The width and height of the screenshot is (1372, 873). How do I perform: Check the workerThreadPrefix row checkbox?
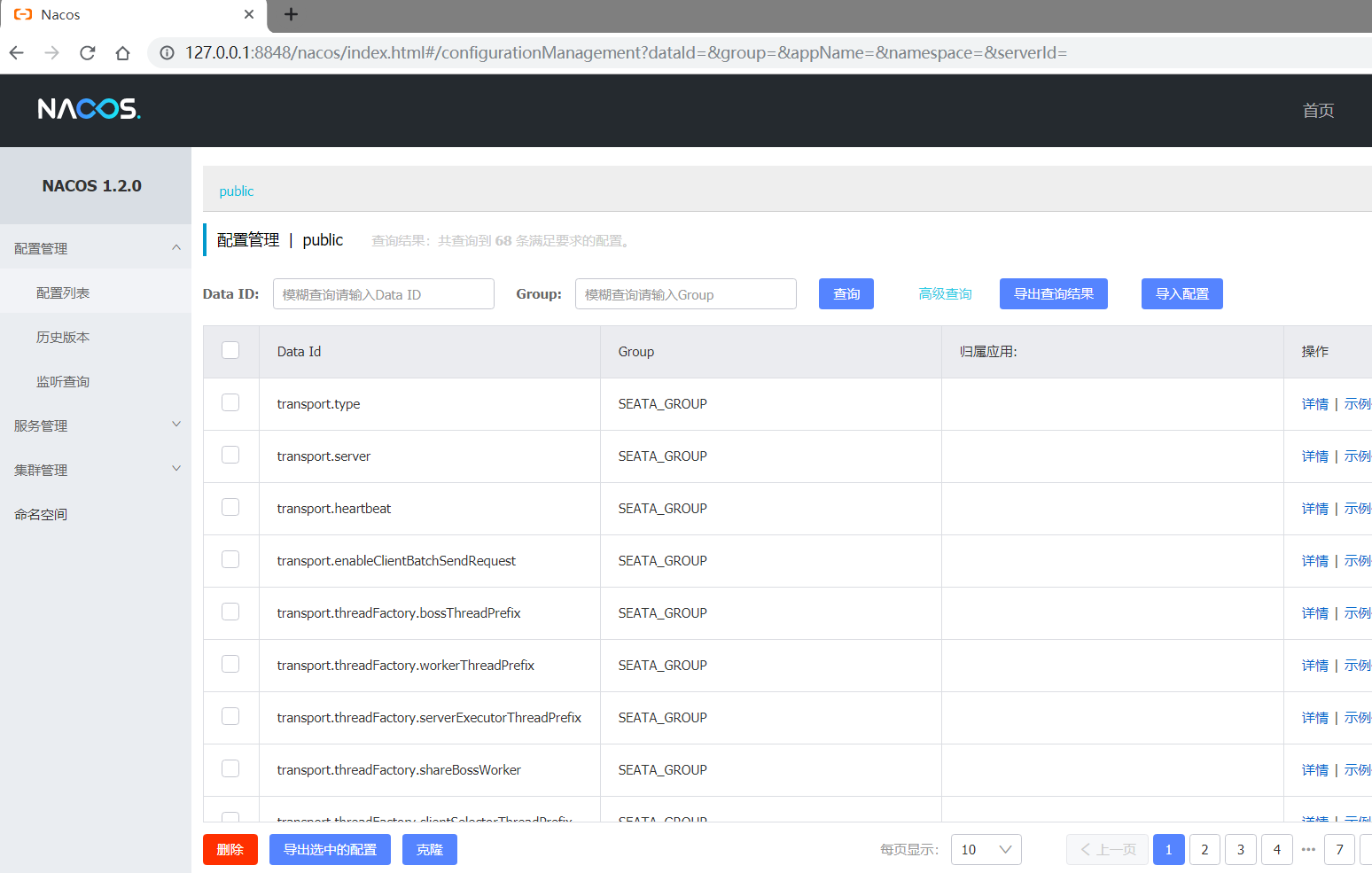[230, 664]
